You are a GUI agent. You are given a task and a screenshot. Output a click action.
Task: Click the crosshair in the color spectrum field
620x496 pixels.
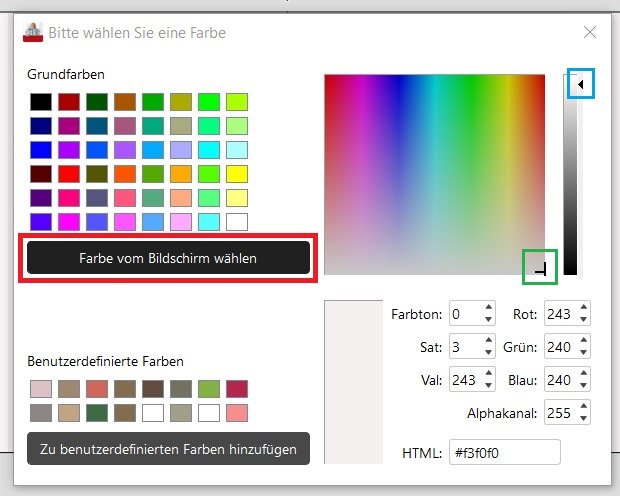point(541,271)
